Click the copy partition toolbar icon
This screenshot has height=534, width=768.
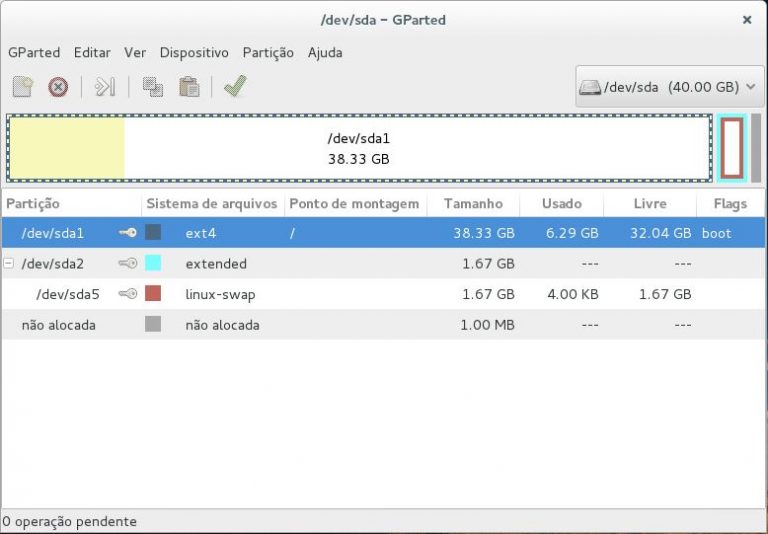click(153, 87)
